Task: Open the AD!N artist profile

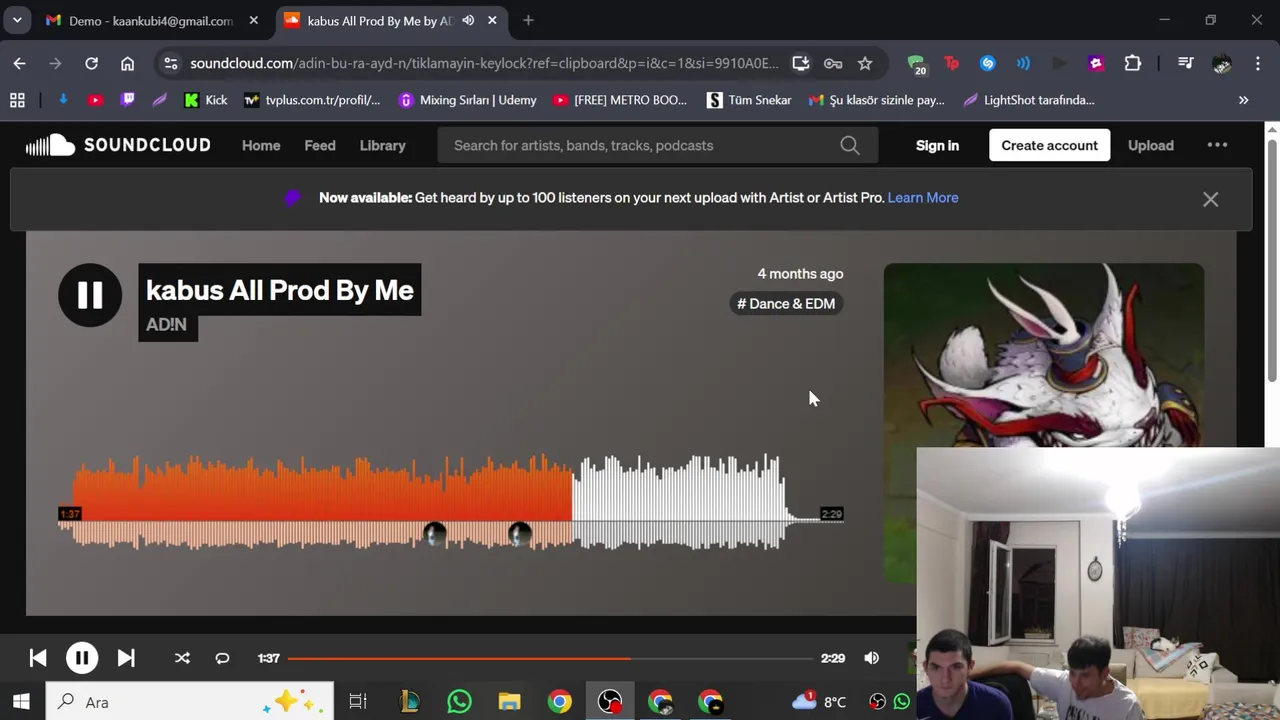Action: pos(166,324)
